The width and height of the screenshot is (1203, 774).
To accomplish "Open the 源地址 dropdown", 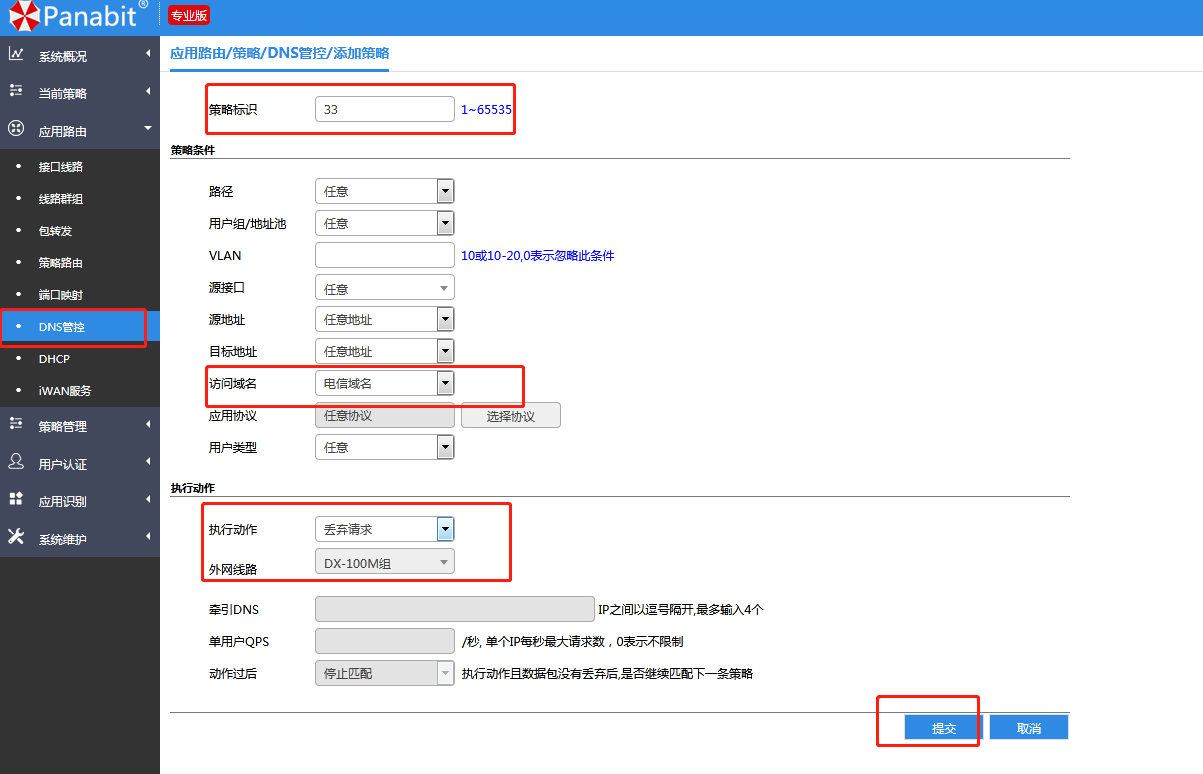I will (445, 319).
